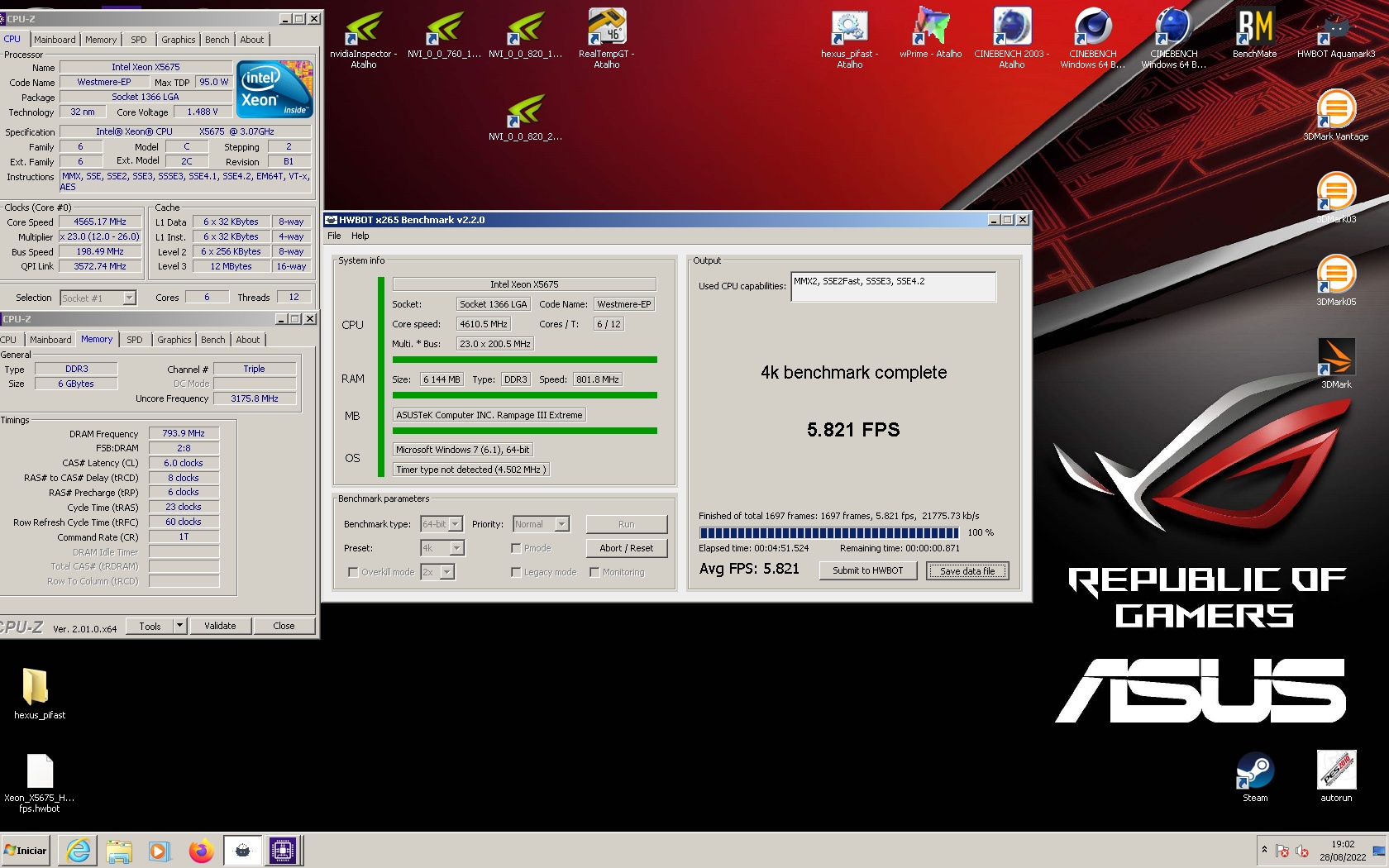Open Xeon_X5675 hwbot file on desktop

coord(39,782)
